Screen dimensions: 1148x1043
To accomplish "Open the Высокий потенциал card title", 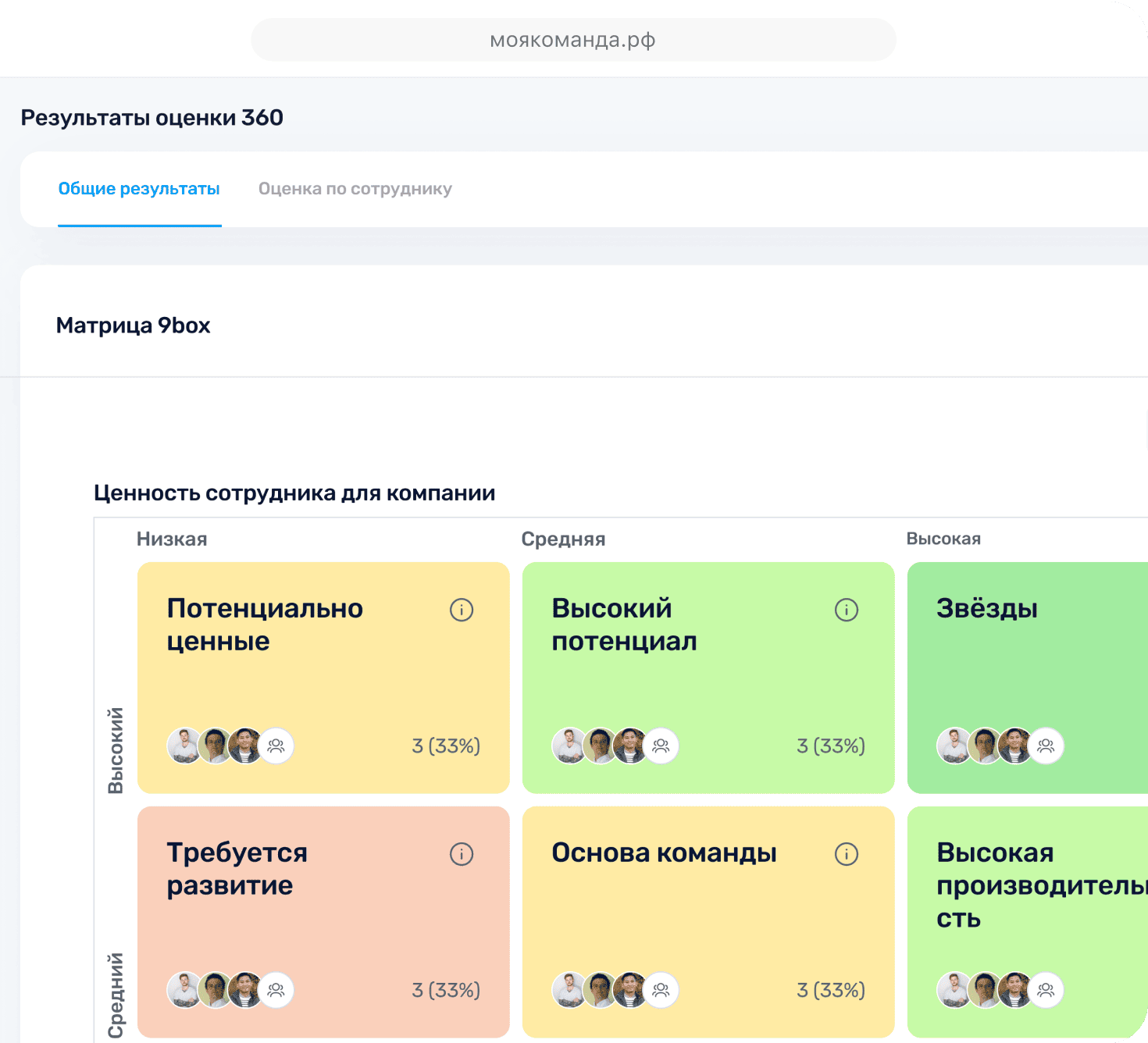I will click(624, 625).
